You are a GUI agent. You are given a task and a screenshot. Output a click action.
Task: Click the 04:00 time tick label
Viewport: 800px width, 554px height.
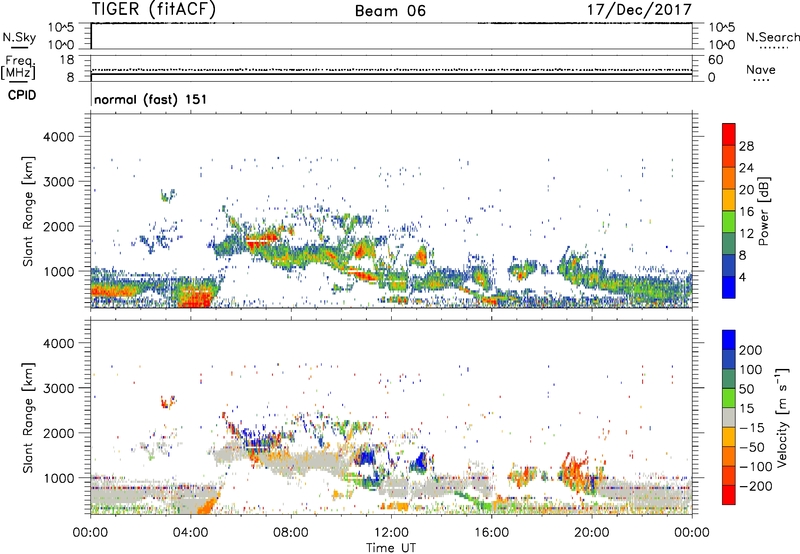pyautogui.click(x=191, y=533)
